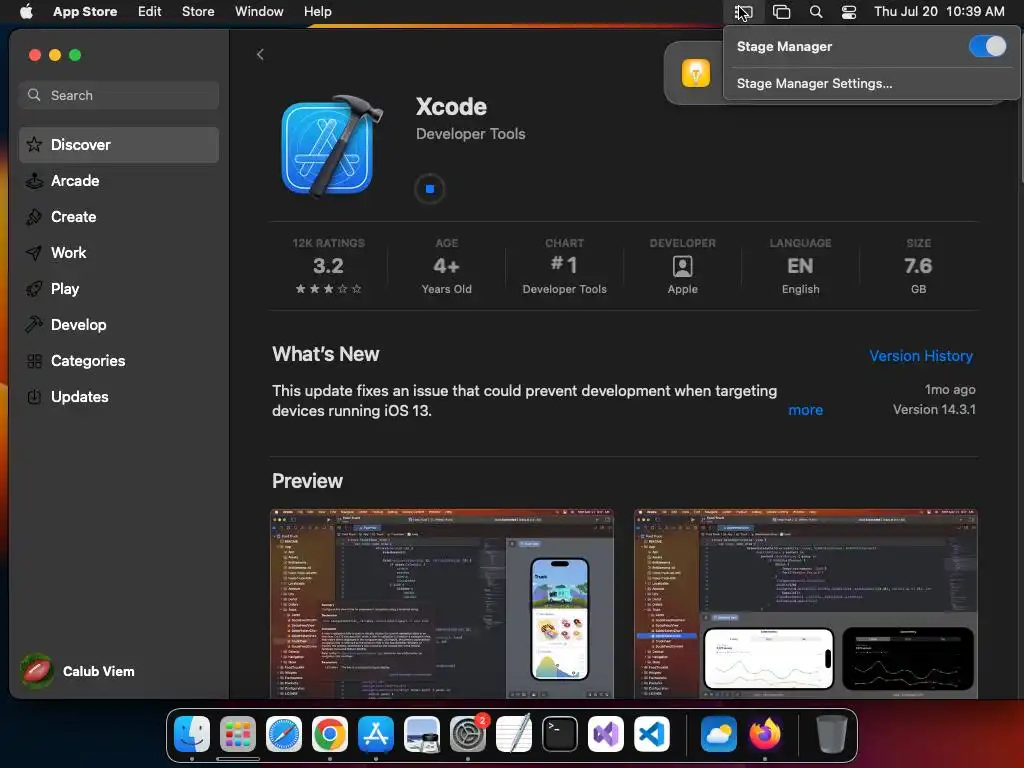
Task: Open Launchpad from the Dock
Action: click(x=238, y=734)
